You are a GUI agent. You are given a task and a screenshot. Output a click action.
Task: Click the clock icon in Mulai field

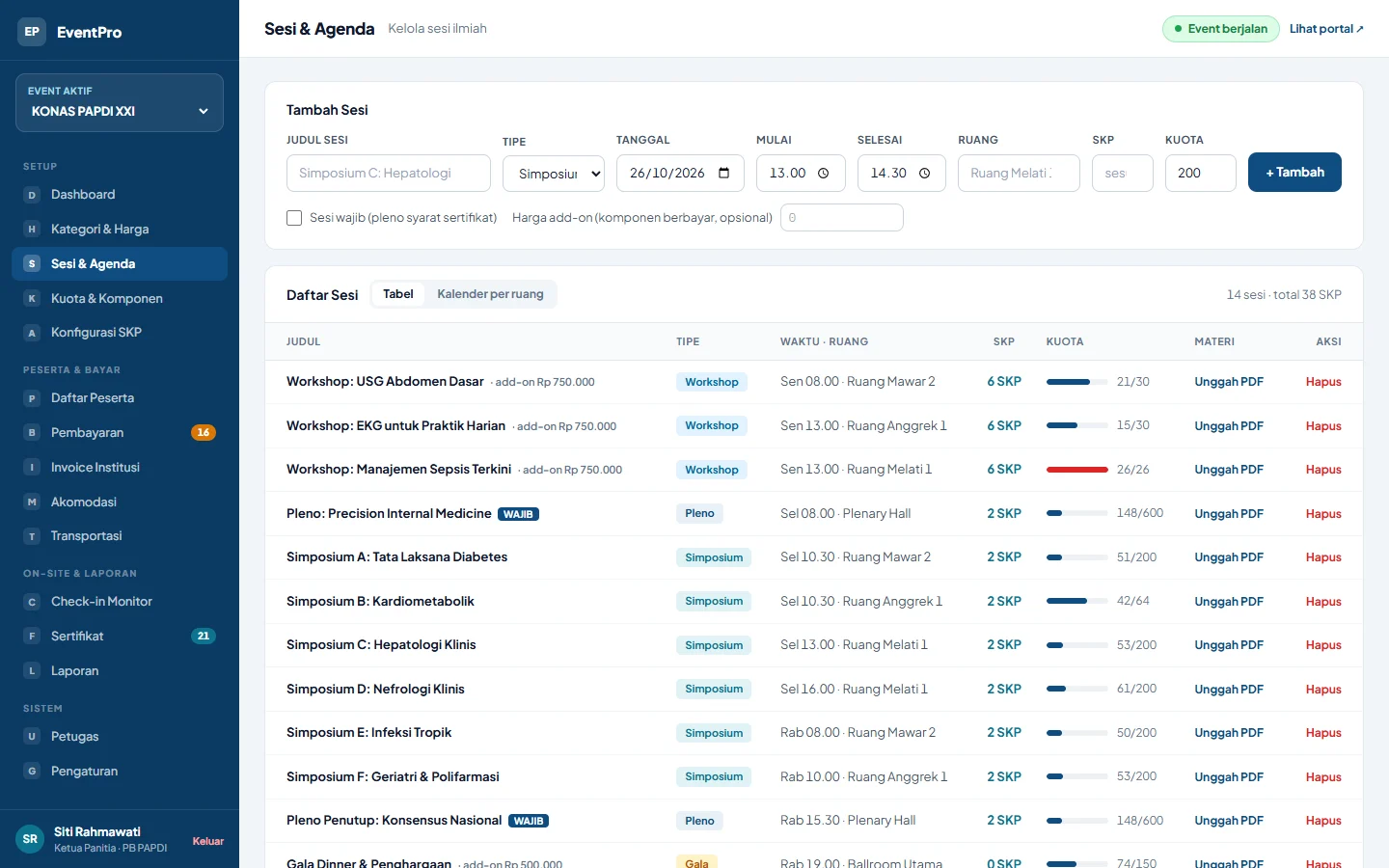[x=824, y=174]
